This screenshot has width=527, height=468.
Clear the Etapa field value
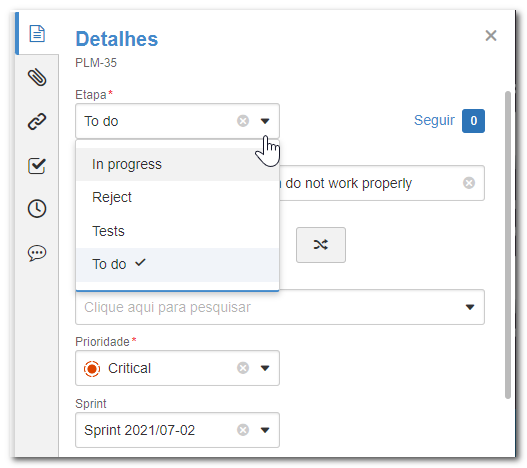click(x=243, y=121)
